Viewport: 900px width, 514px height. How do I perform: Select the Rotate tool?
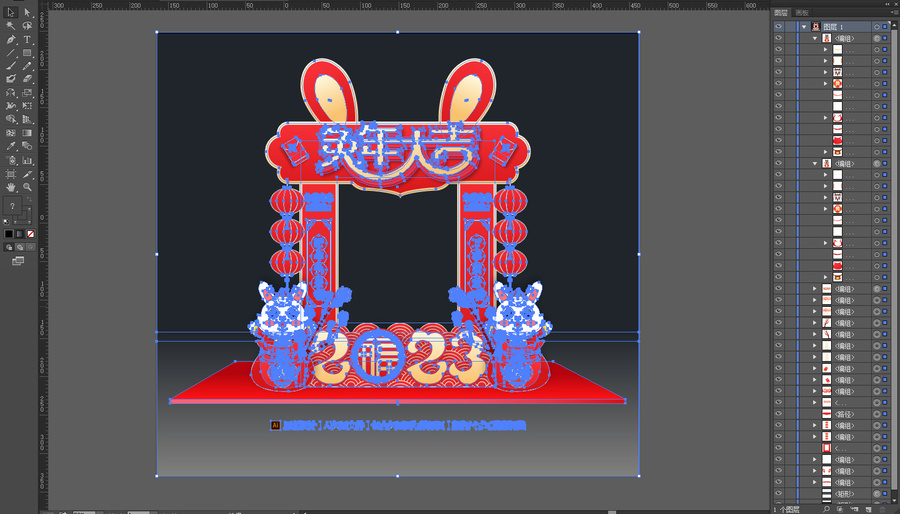pyautogui.click(x=11, y=92)
